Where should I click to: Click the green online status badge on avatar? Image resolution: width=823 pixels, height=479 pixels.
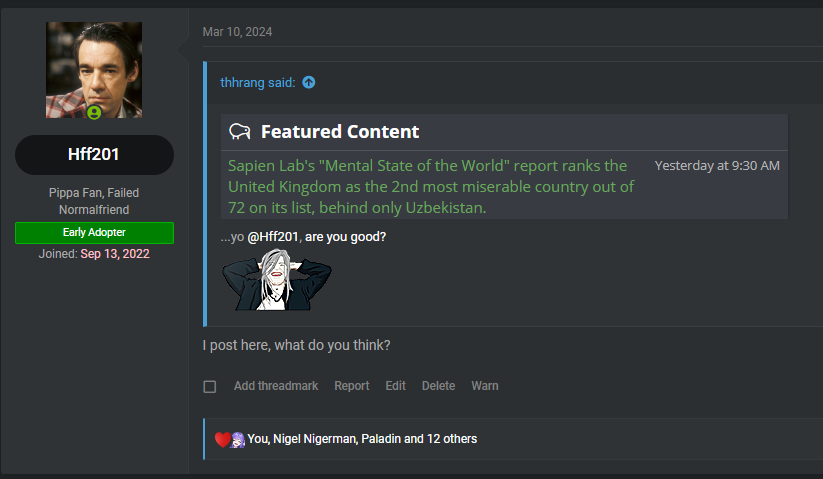click(x=94, y=113)
